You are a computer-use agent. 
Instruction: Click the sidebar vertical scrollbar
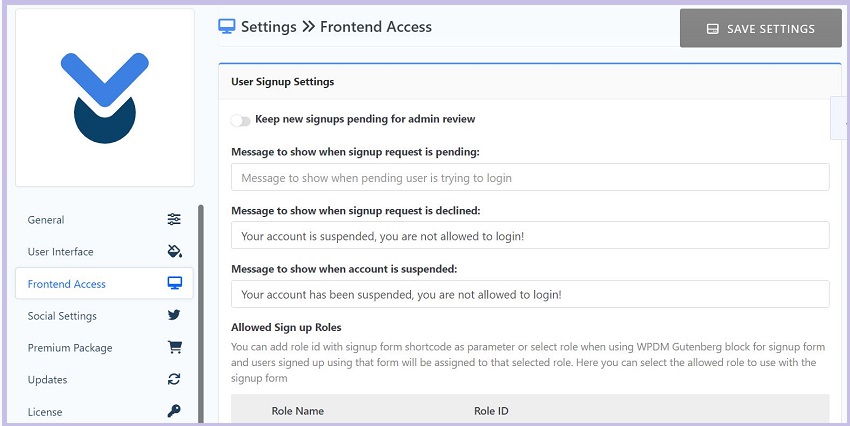pyautogui.click(x=201, y=313)
